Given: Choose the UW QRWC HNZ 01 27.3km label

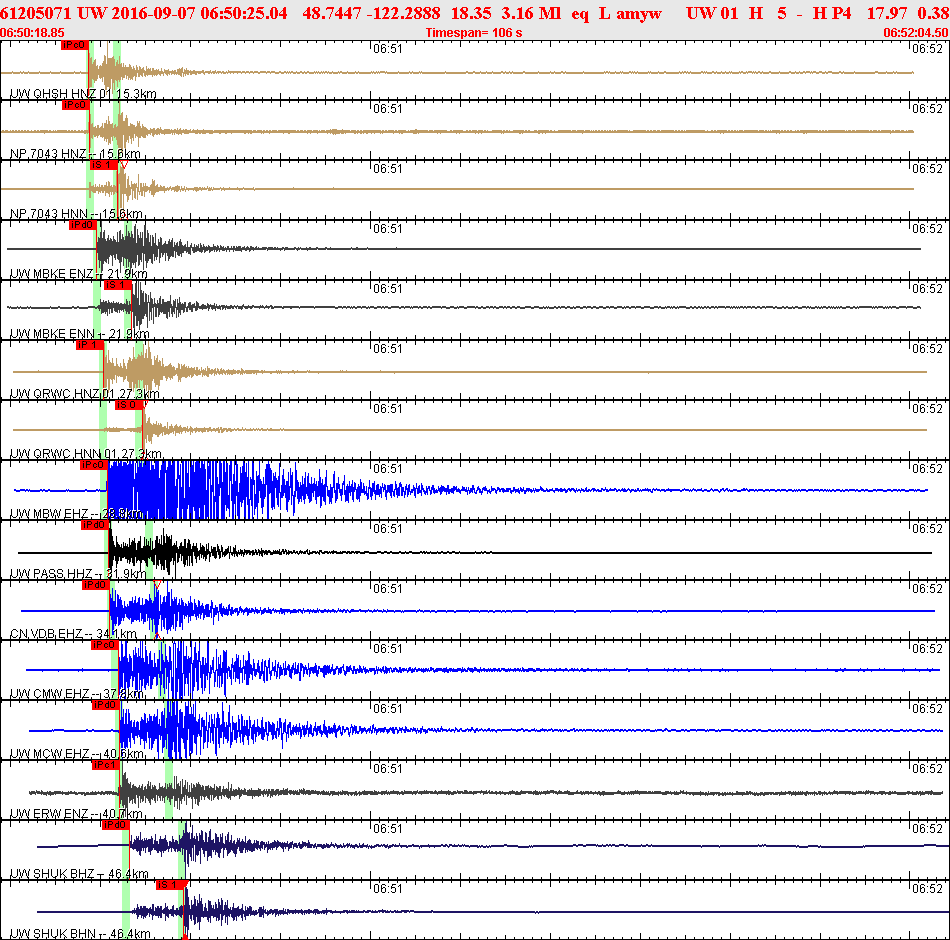Looking at the screenshot, I should tap(85, 394).
